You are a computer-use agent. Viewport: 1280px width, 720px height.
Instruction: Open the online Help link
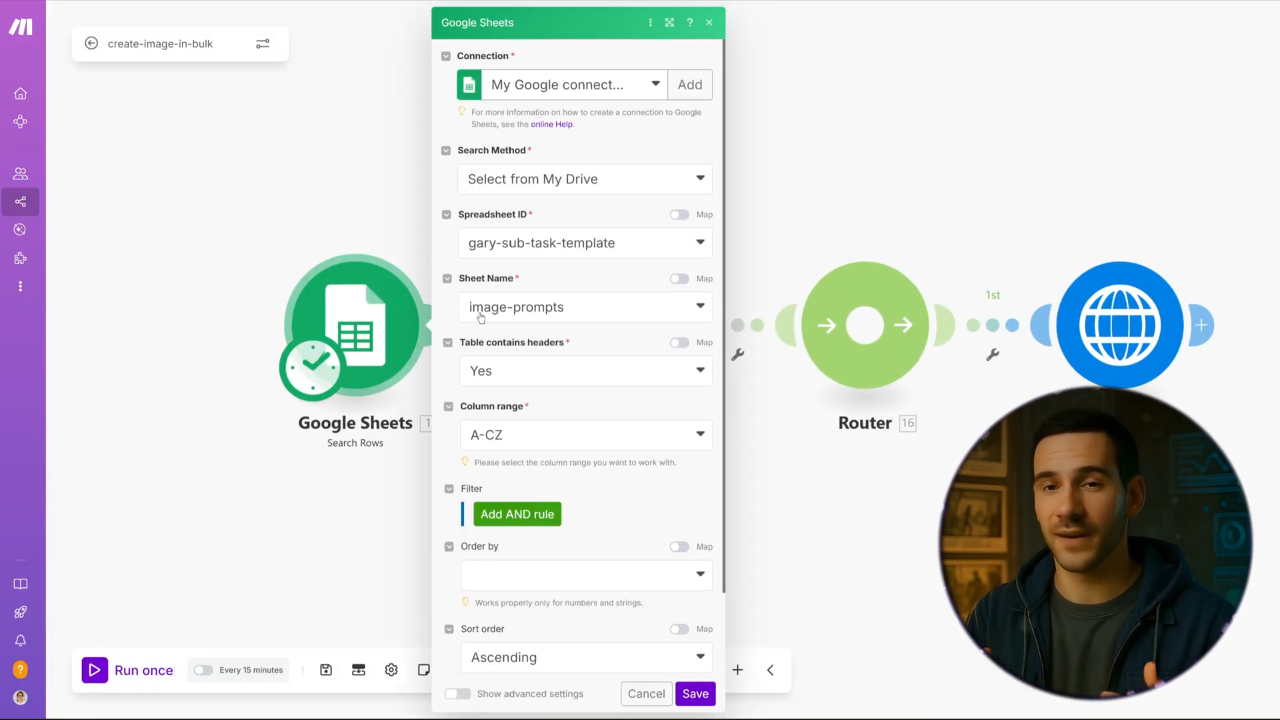[x=552, y=124]
